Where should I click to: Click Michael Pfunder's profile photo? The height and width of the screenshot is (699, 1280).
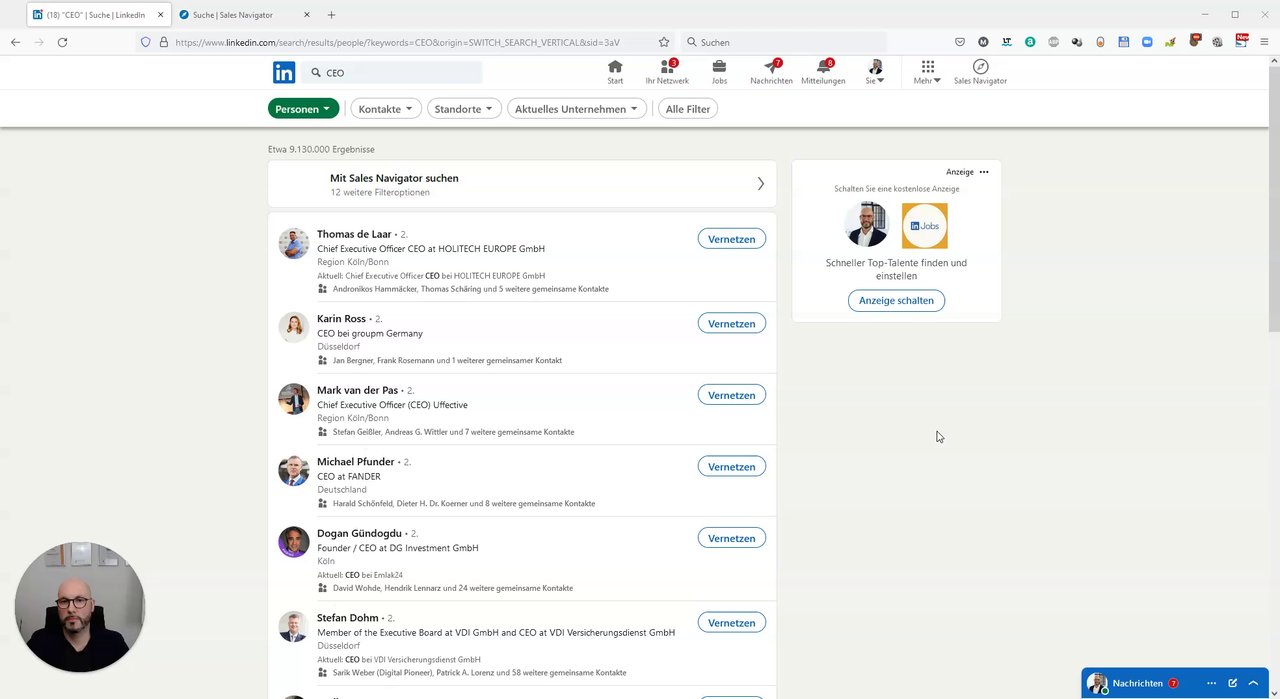(294, 471)
